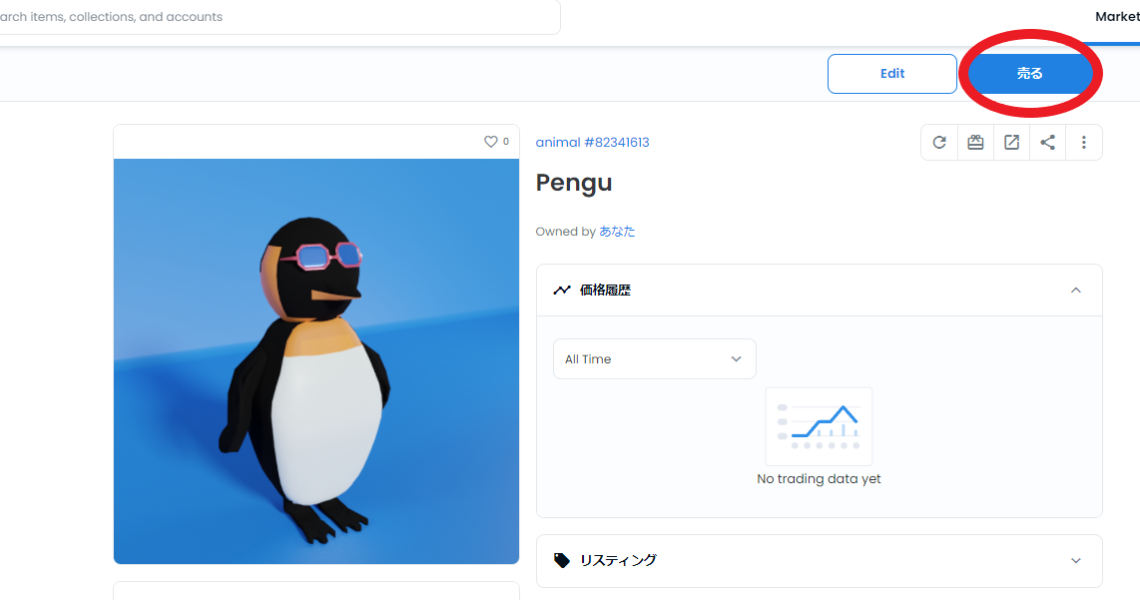The height and width of the screenshot is (600, 1140).
Task: Open the external link icon
Action: pyautogui.click(x=1011, y=143)
